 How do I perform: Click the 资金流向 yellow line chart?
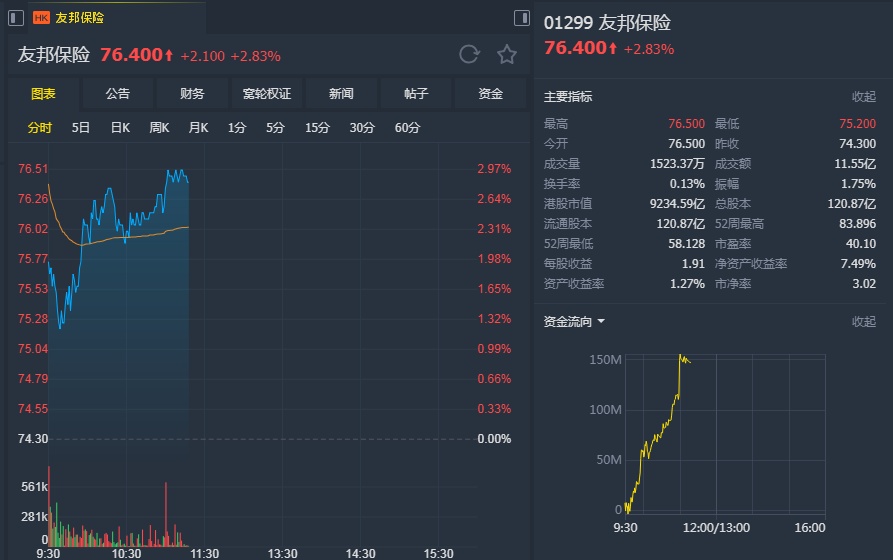point(660,430)
